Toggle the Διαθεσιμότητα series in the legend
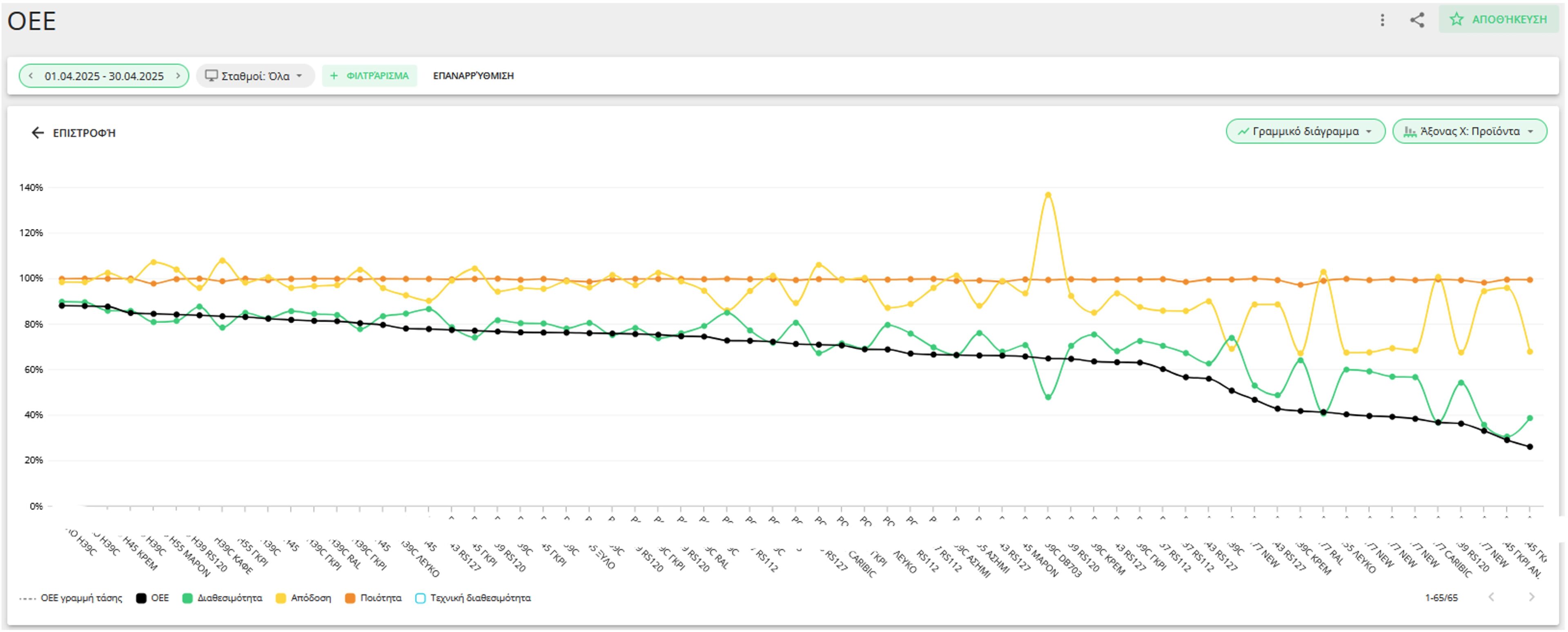This screenshot has height=632, width=1568. (x=229, y=598)
